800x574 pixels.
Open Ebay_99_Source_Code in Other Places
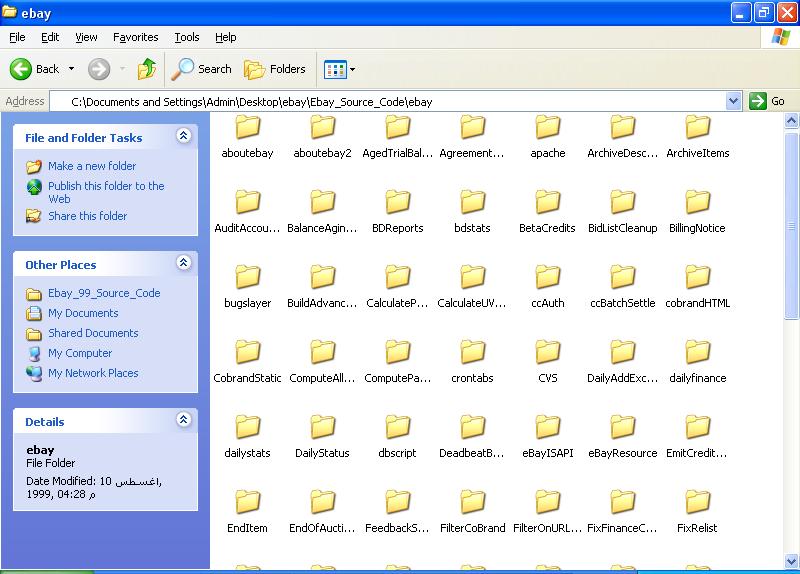[x=104, y=293]
